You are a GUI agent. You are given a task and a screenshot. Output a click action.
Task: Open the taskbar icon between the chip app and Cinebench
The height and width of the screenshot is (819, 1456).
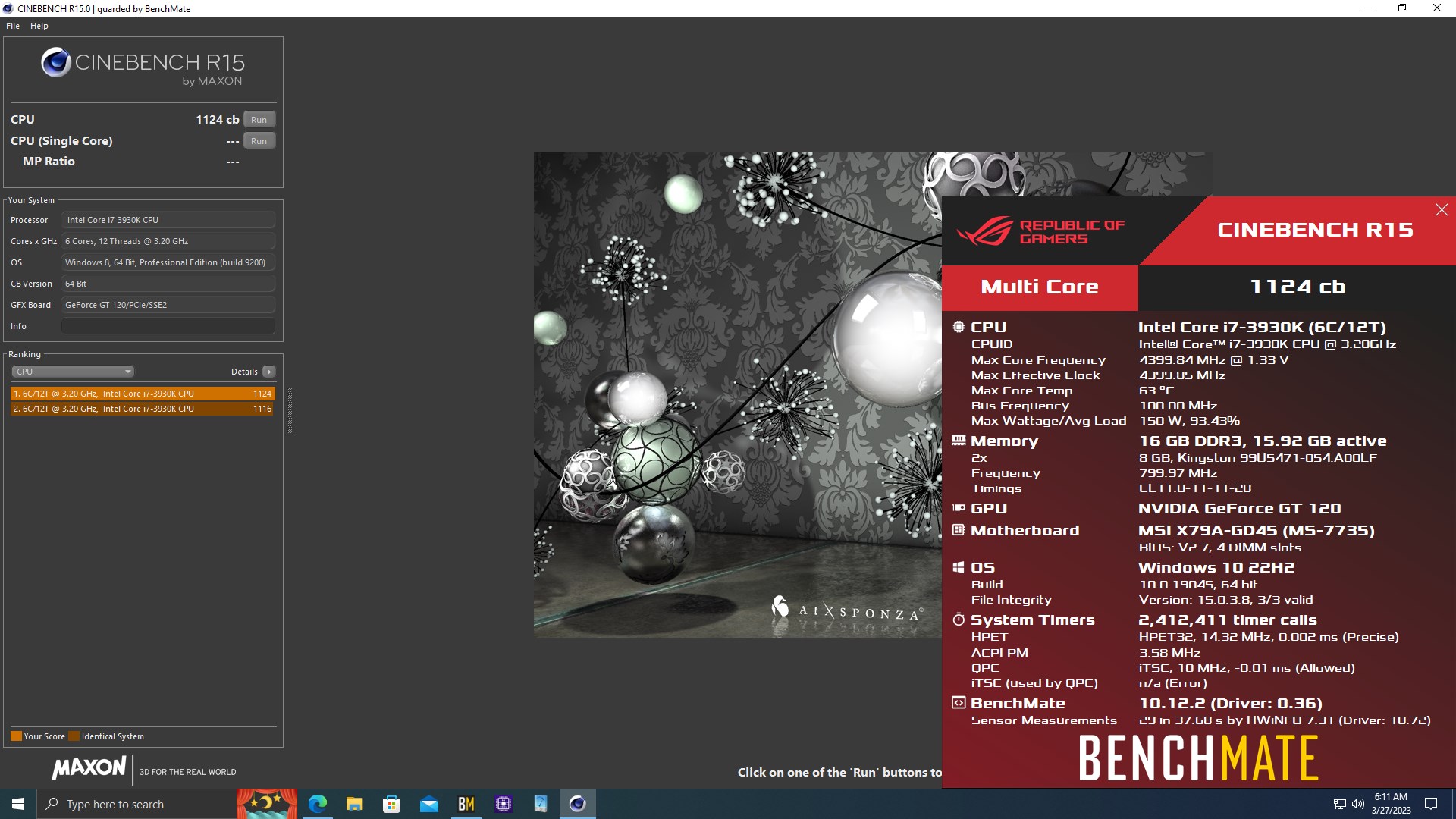[540, 804]
